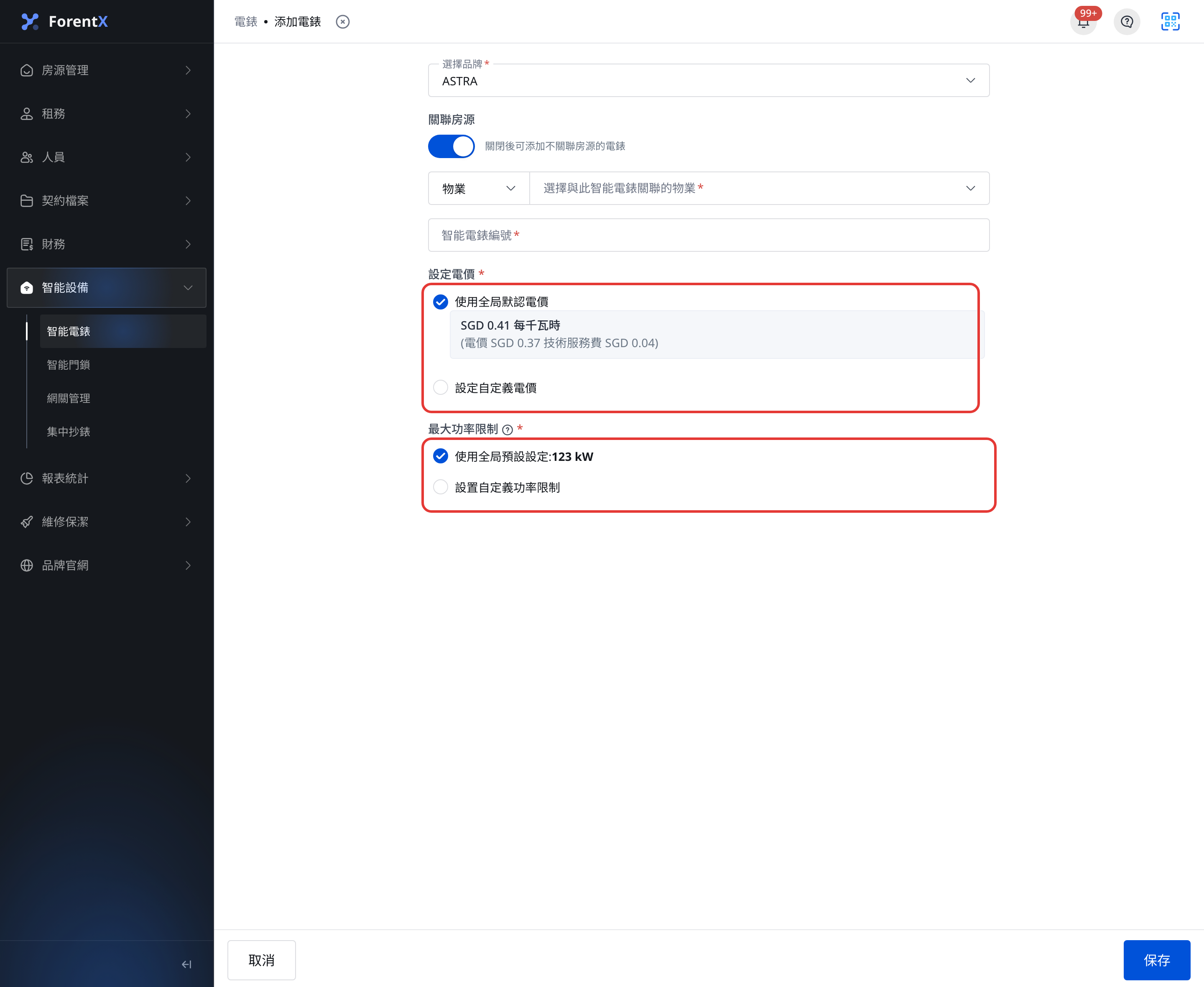This screenshot has height=987, width=1204.
Task: Click the 財務 finance icon
Action: click(27, 245)
